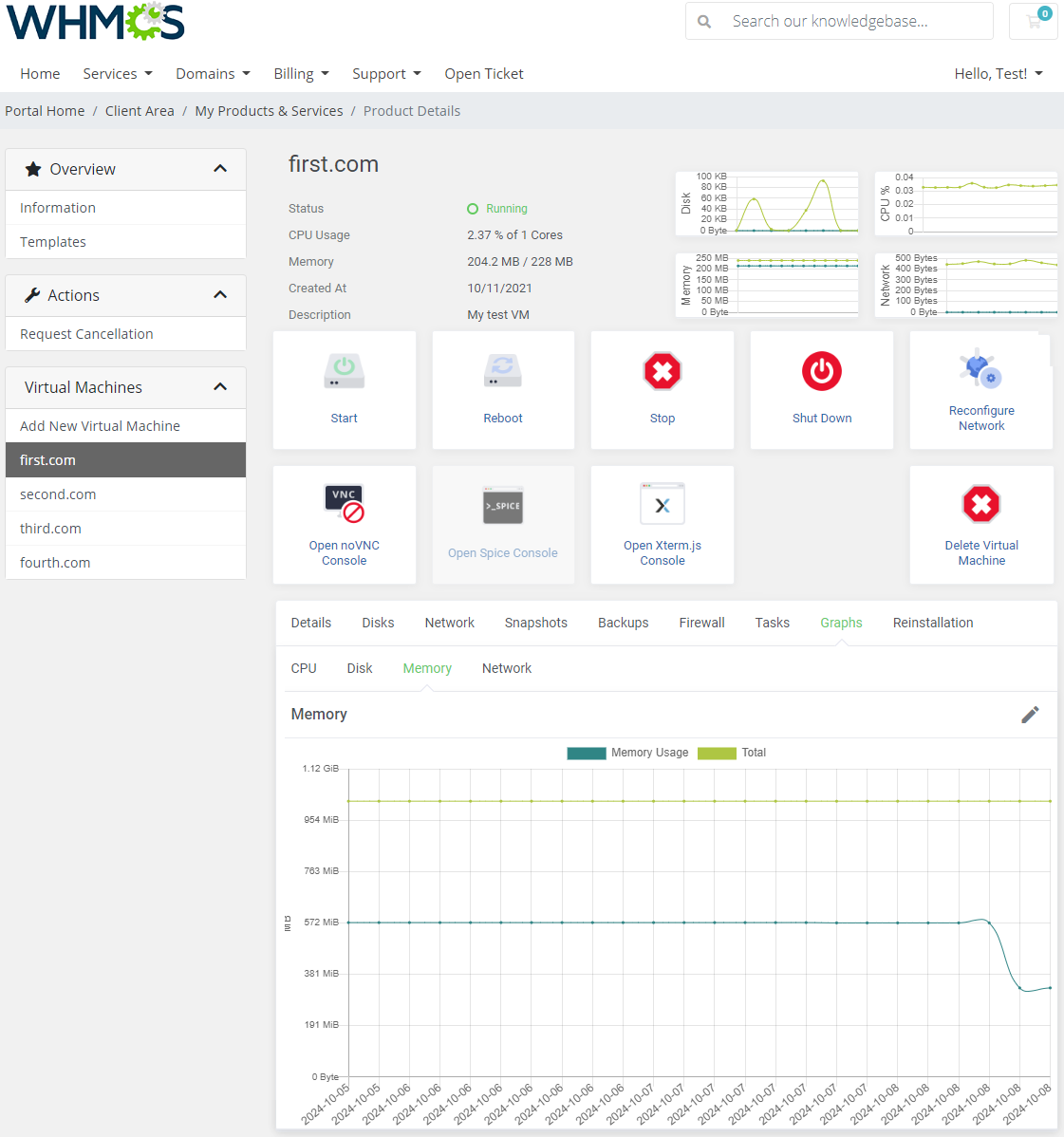Expand the Billing dropdown menu
Screen dimensions: 1064x1137
click(x=301, y=74)
